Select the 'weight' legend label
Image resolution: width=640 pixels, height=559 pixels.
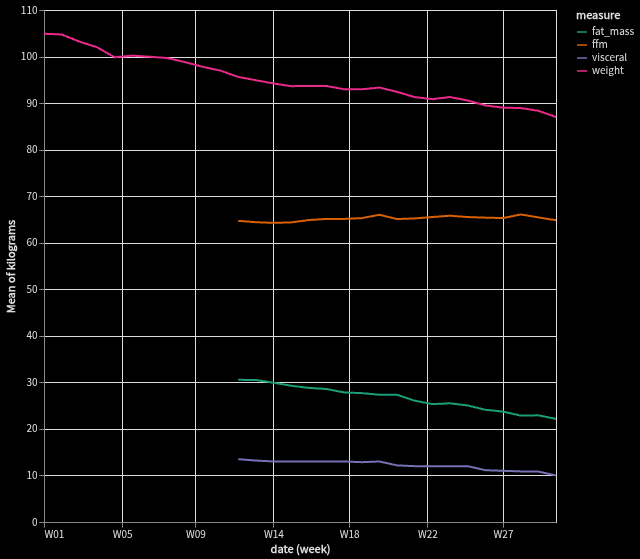[607, 71]
